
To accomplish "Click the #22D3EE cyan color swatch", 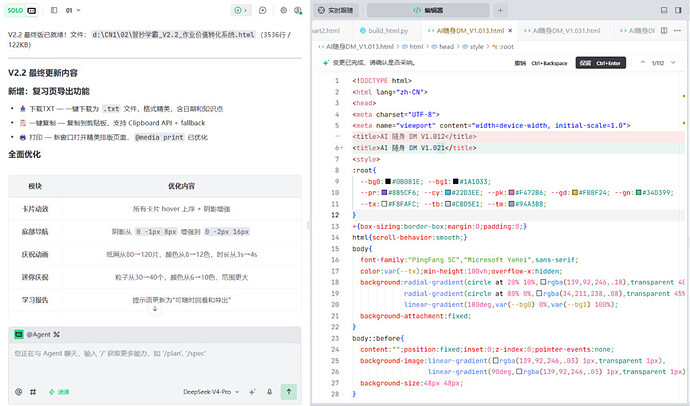I will (448, 193).
